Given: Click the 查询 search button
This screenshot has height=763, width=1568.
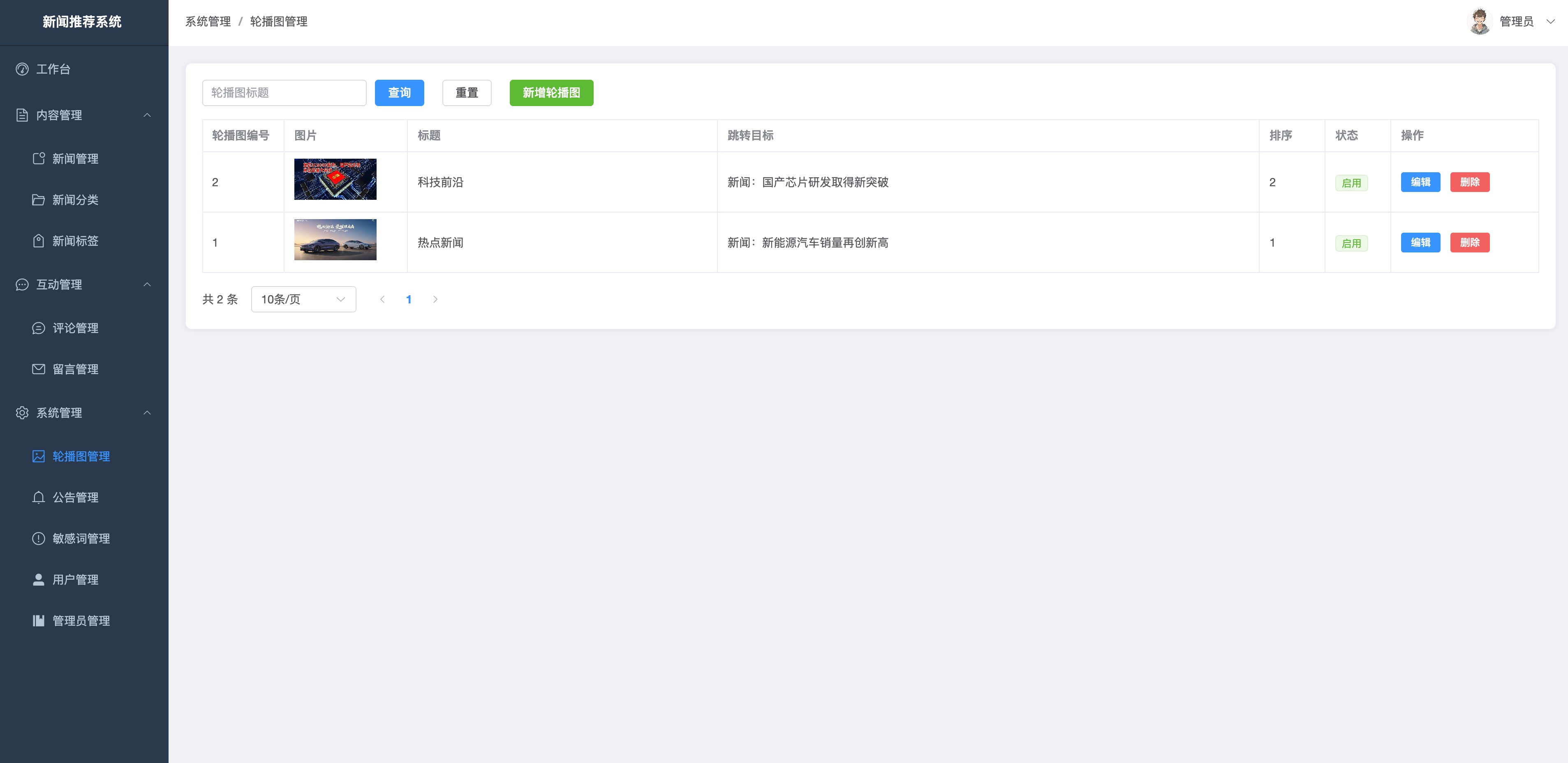Looking at the screenshot, I should pyautogui.click(x=399, y=93).
